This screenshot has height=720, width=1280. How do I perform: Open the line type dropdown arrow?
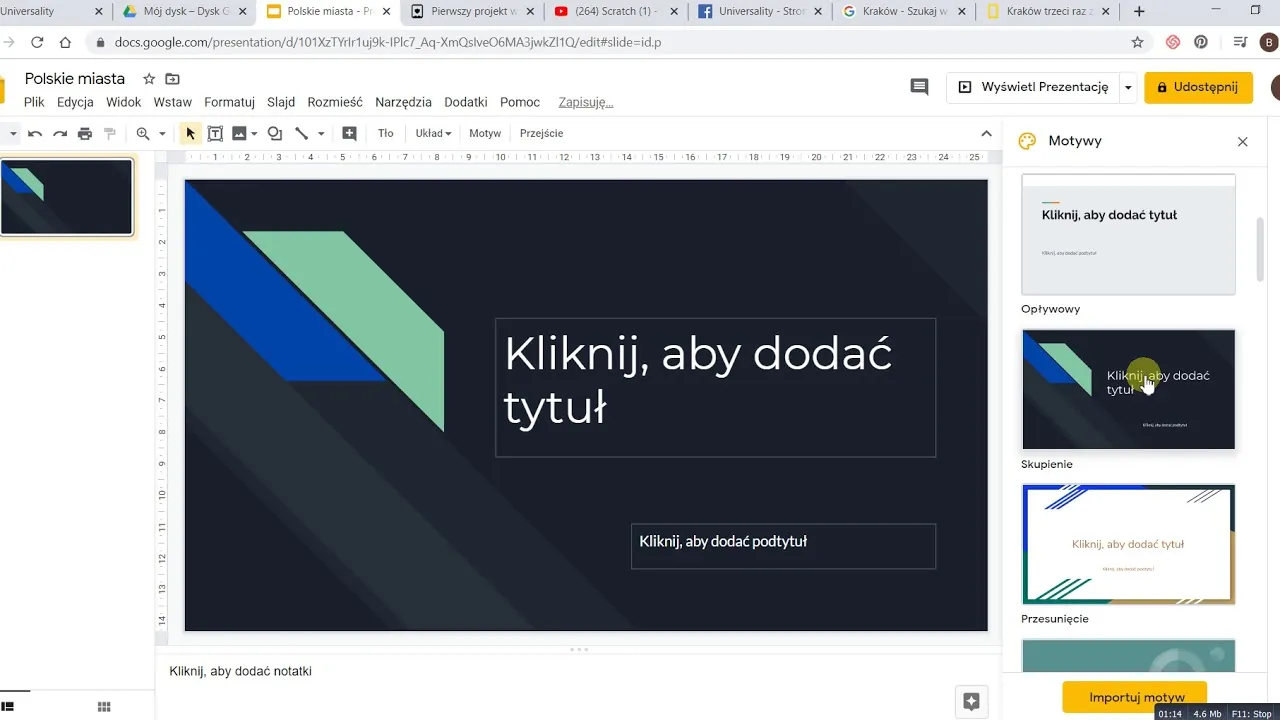tap(321, 133)
